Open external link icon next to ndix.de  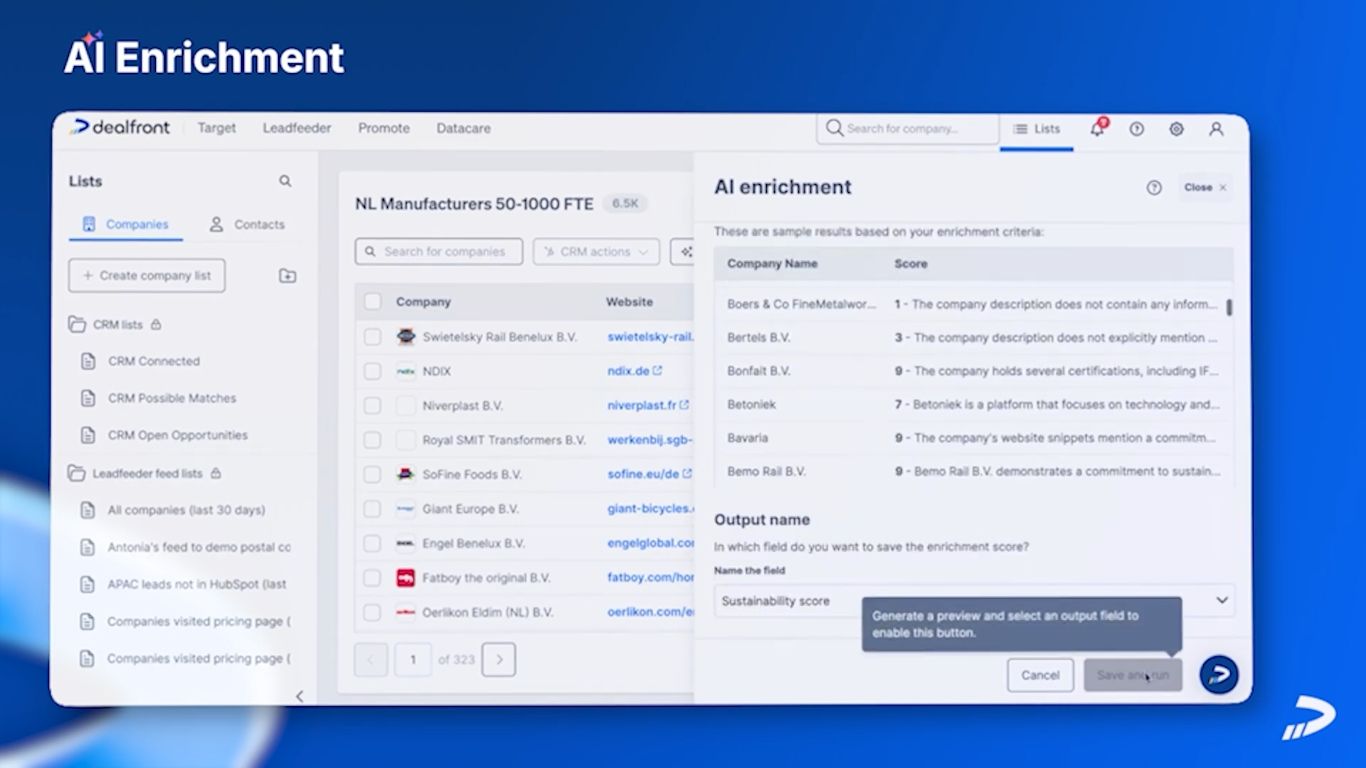click(657, 371)
